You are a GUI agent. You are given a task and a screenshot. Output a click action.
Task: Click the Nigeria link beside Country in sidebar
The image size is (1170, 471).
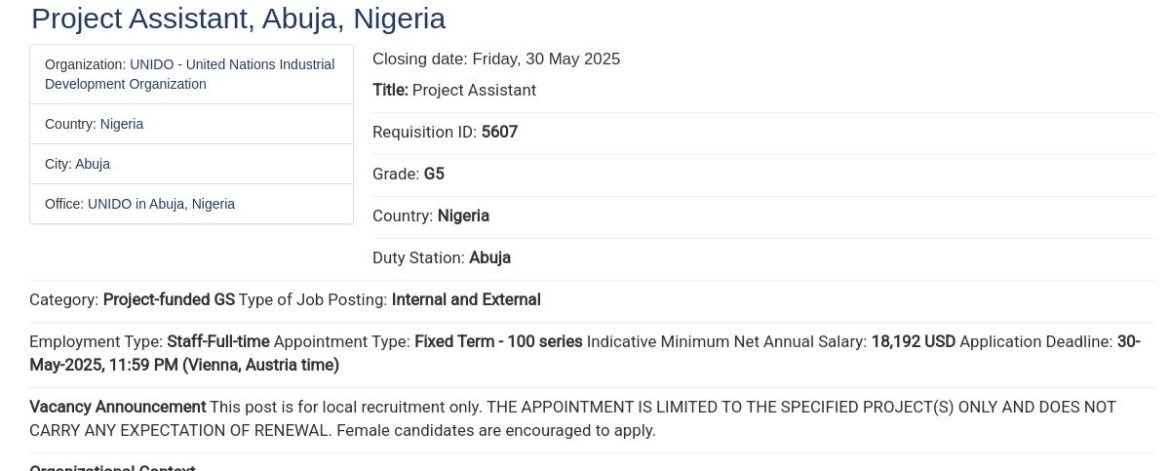121,125
